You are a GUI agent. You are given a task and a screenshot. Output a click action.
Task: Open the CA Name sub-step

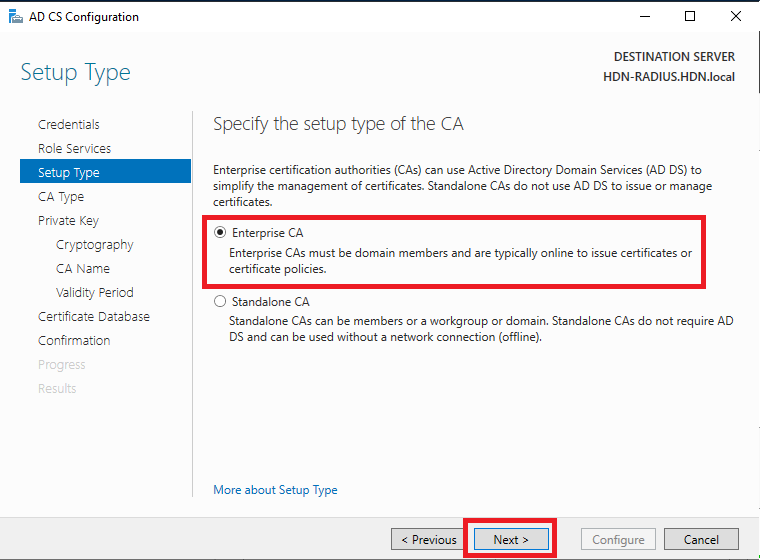pyautogui.click(x=83, y=269)
